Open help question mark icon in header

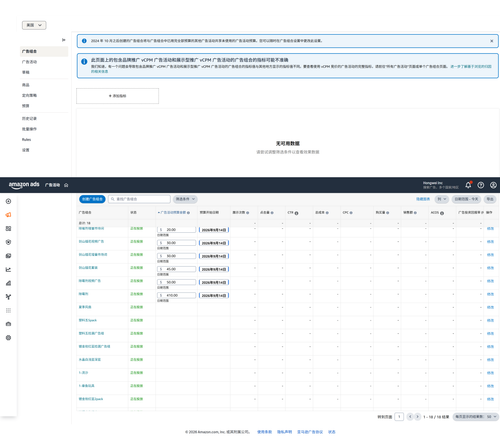point(481,185)
